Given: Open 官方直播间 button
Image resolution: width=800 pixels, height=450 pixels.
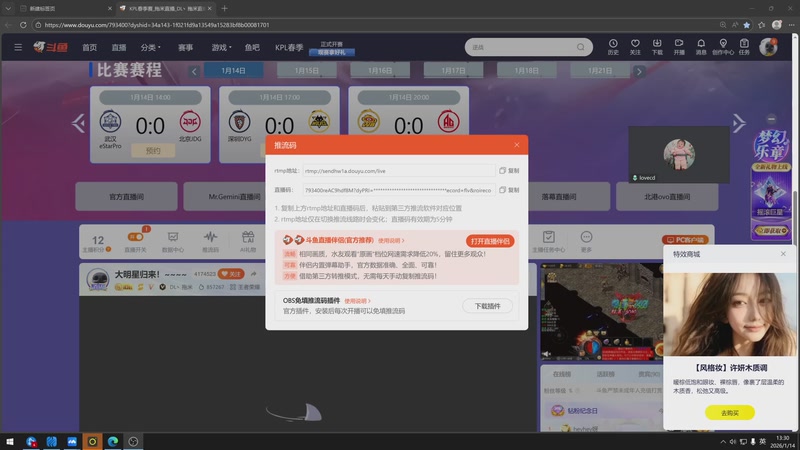Looking at the screenshot, I should pos(127,196).
